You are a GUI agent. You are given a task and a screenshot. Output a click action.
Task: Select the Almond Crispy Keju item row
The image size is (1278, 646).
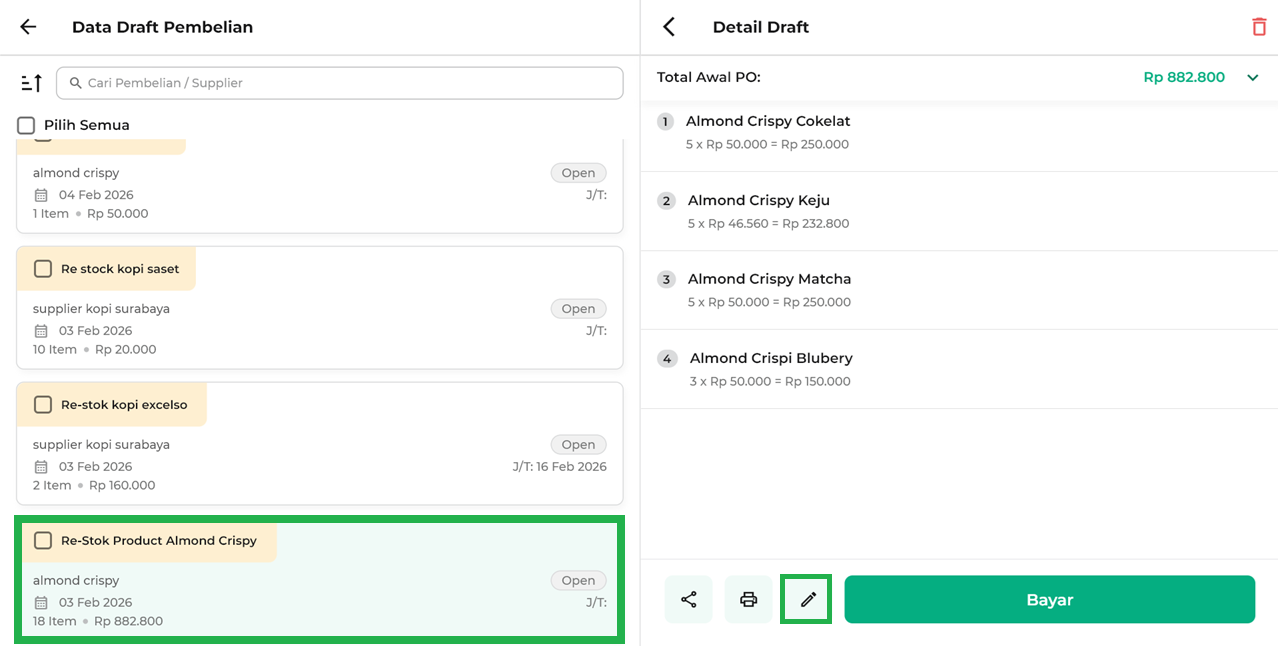coord(958,211)
